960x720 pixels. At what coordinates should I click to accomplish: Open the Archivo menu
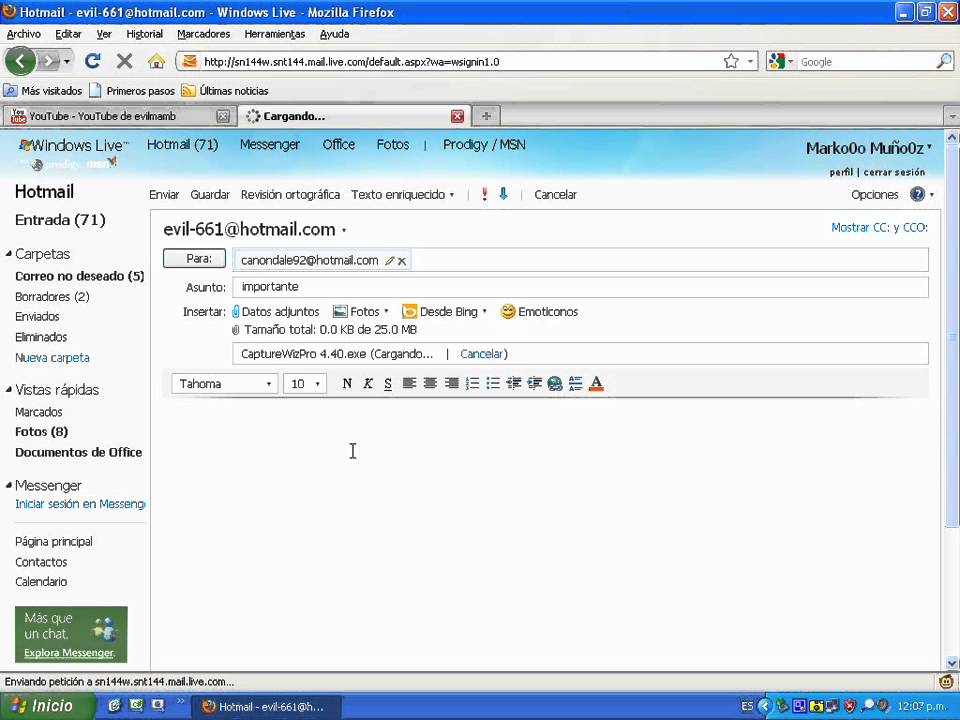[24, 34]
